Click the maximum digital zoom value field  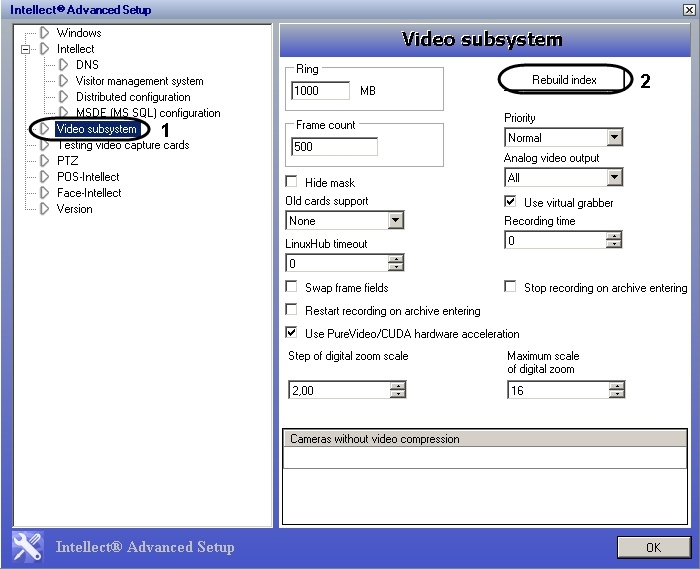pos(558,390)
